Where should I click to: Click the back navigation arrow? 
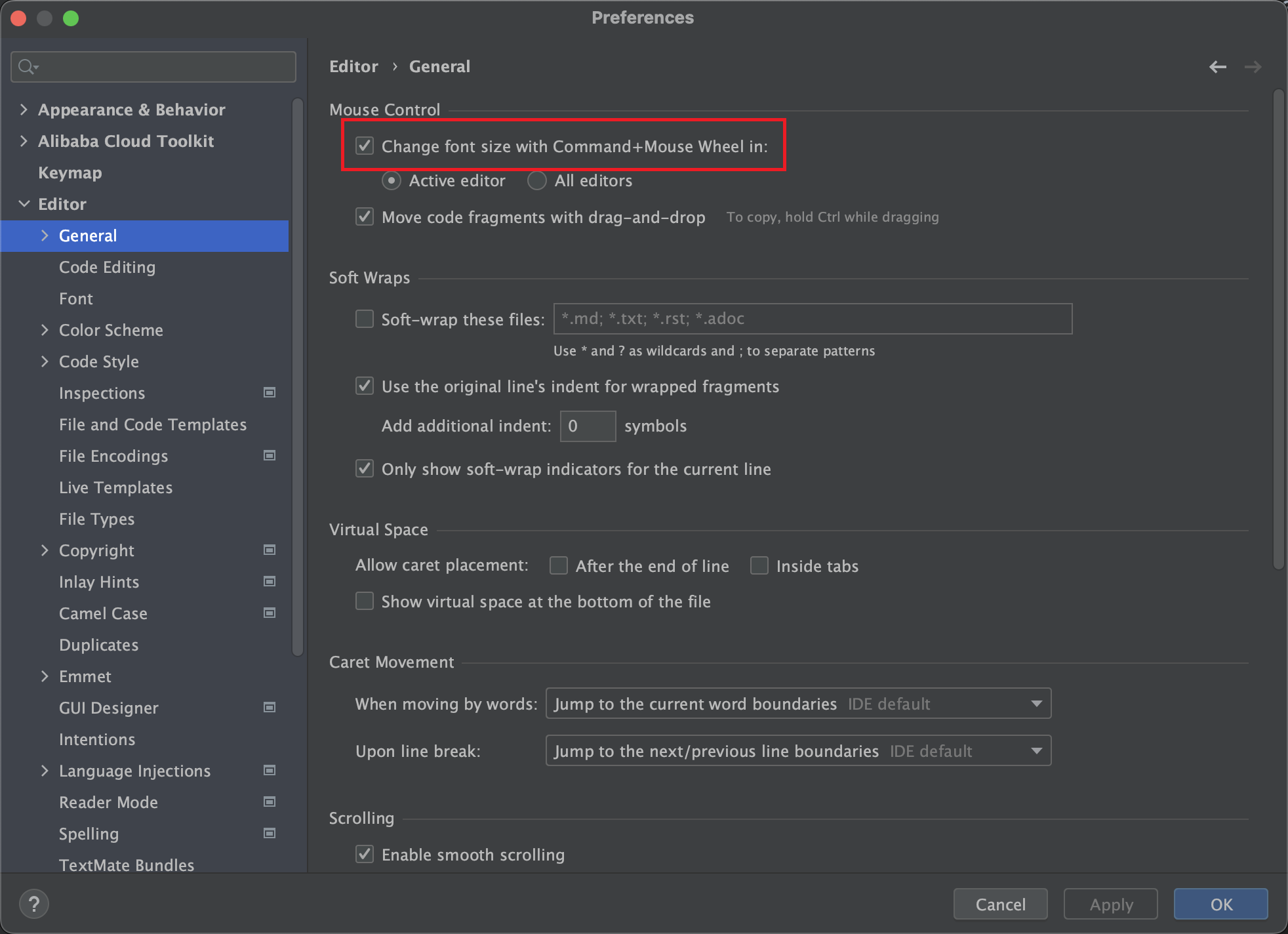1217,67
